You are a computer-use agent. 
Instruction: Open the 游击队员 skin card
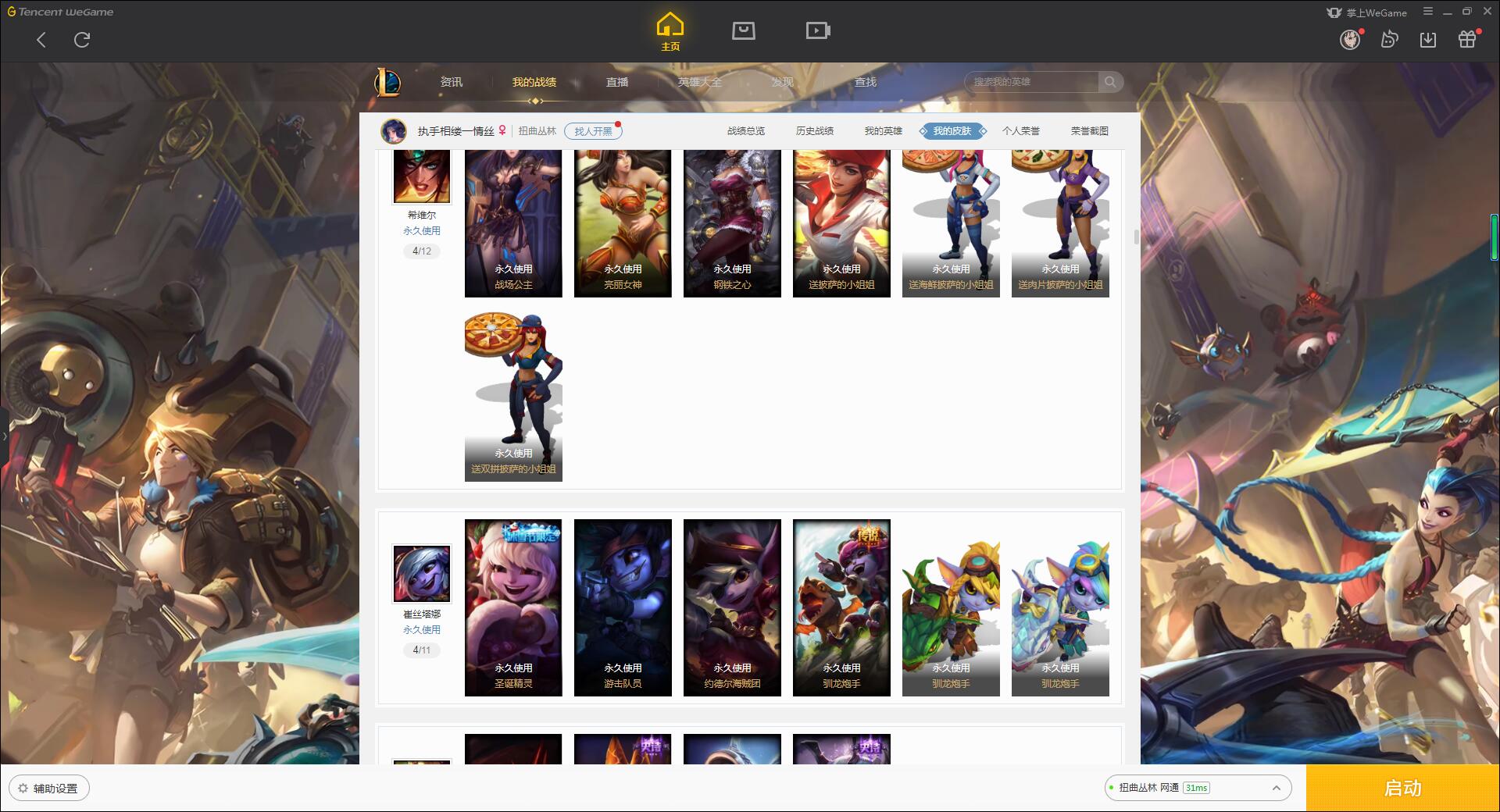coord(623,607)
